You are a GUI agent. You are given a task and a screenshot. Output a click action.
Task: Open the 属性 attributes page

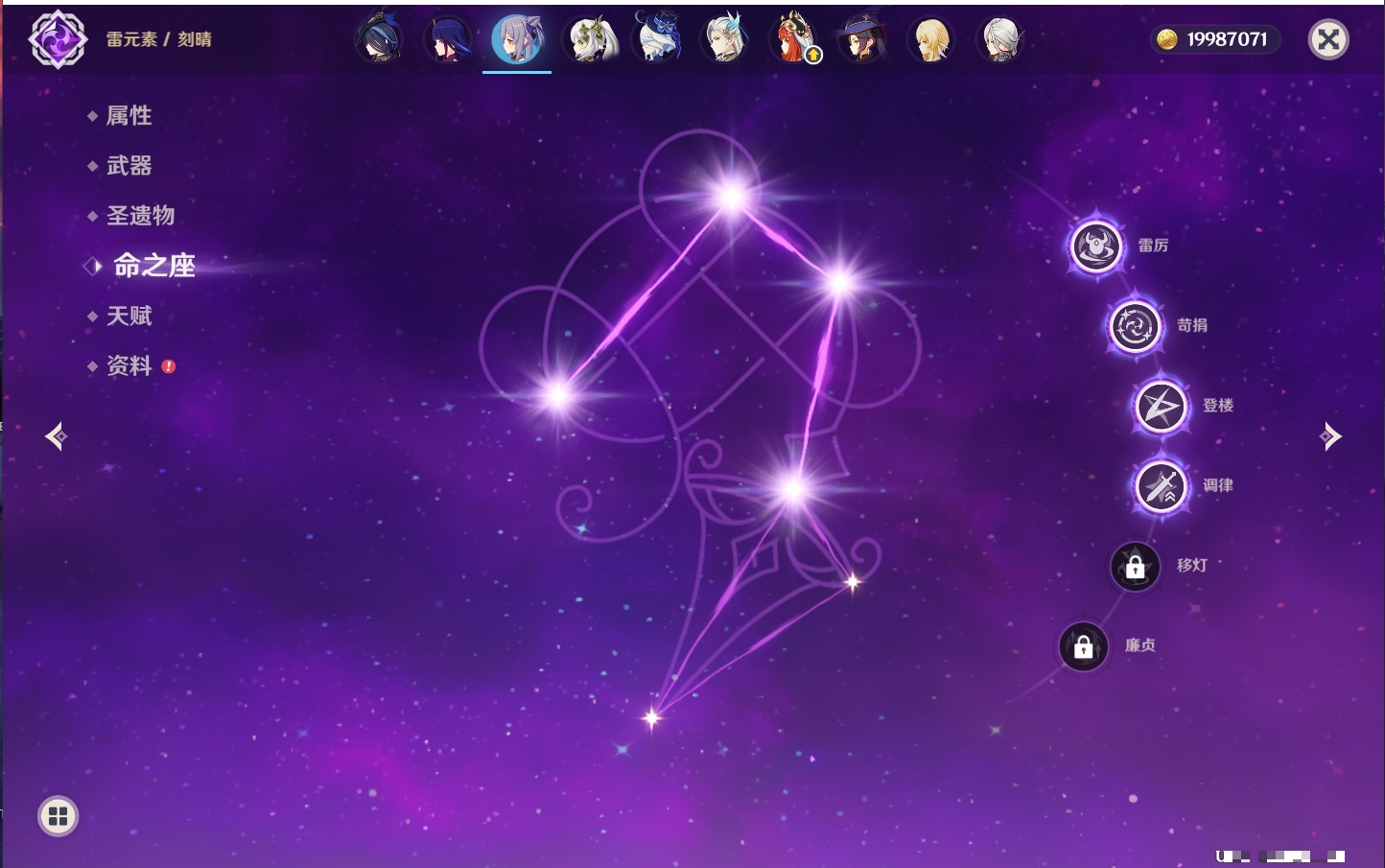pyautogui.click(x=129, y=116)
